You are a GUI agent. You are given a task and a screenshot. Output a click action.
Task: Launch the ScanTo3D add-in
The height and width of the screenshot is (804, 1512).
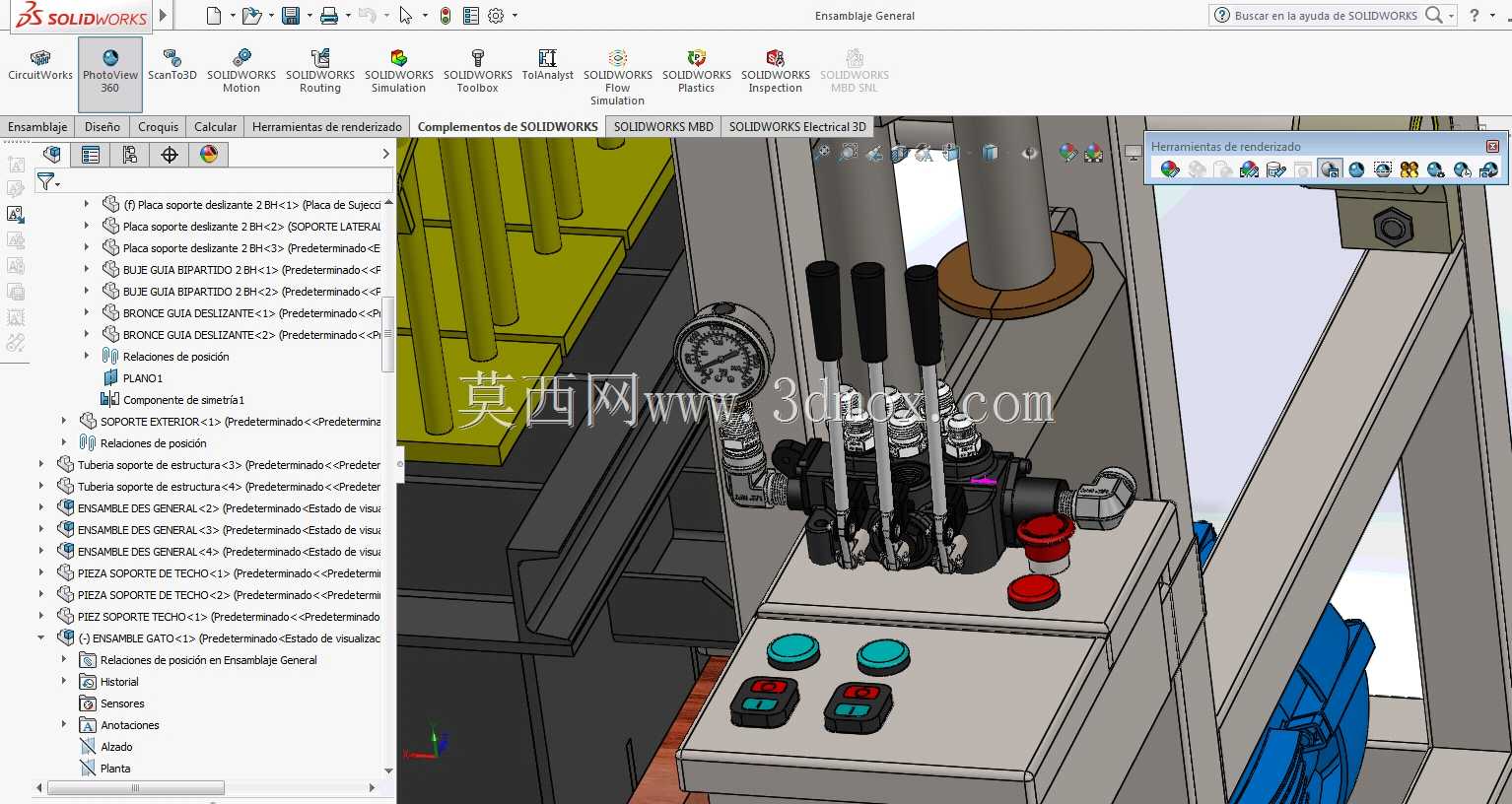(x=172, y=67)
